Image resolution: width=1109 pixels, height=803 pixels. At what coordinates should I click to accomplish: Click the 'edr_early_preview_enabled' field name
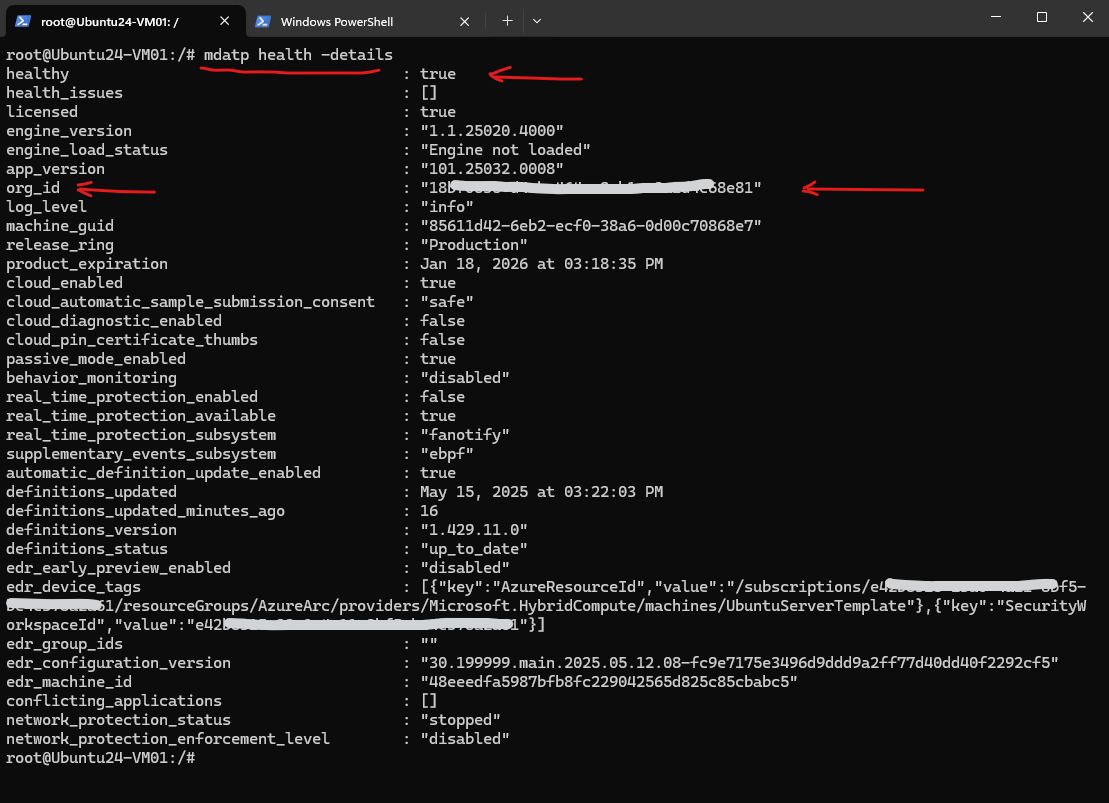[x=118, y=568]
